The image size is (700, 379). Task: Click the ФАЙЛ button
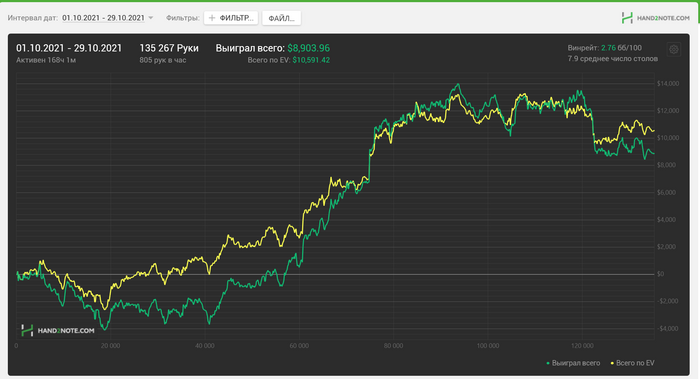click(x=281, y=18)
